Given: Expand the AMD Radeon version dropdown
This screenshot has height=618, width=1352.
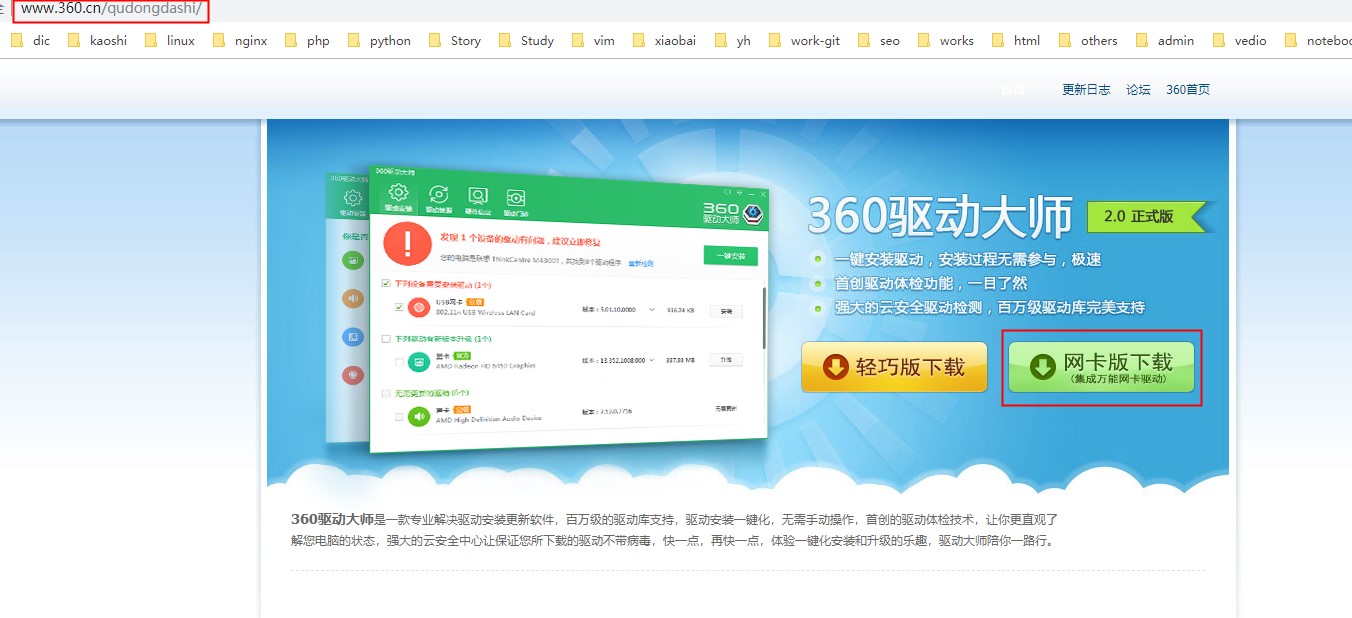Looking at the screenshot, I should pos(653,360).
